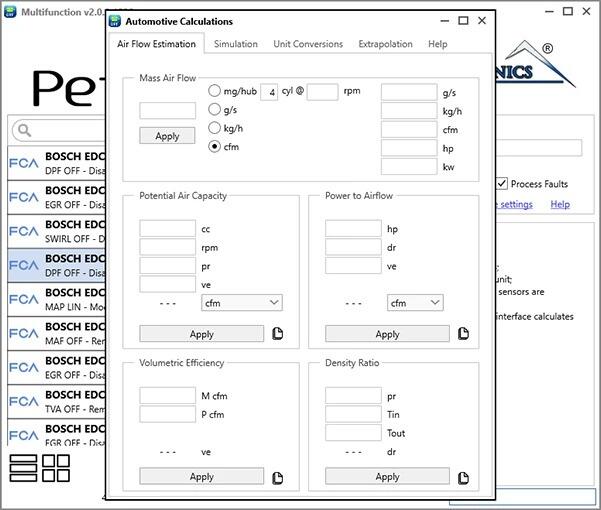Click the Tout temperature field
The height and width of the screenshot is (510, 601).
tap(353, 433)
